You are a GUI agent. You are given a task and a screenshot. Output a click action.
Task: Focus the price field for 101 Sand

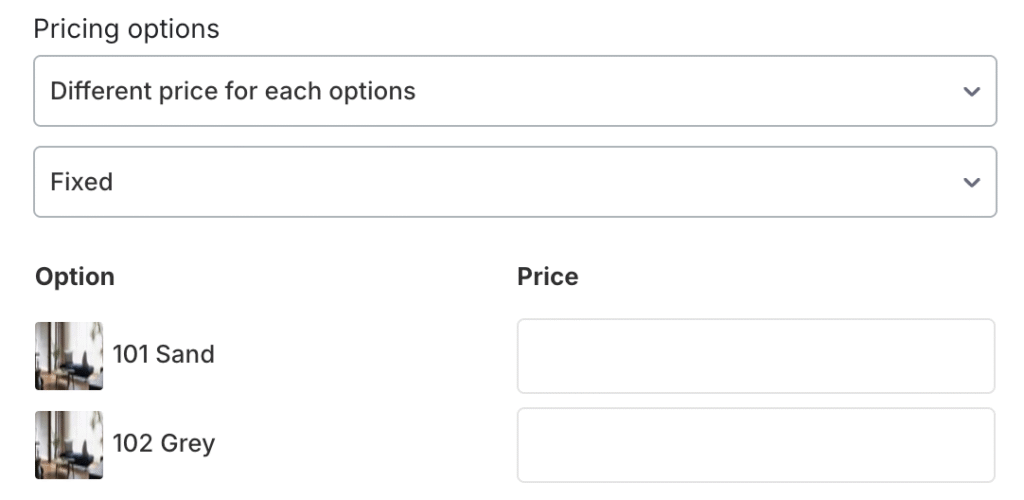click(756, 356)
